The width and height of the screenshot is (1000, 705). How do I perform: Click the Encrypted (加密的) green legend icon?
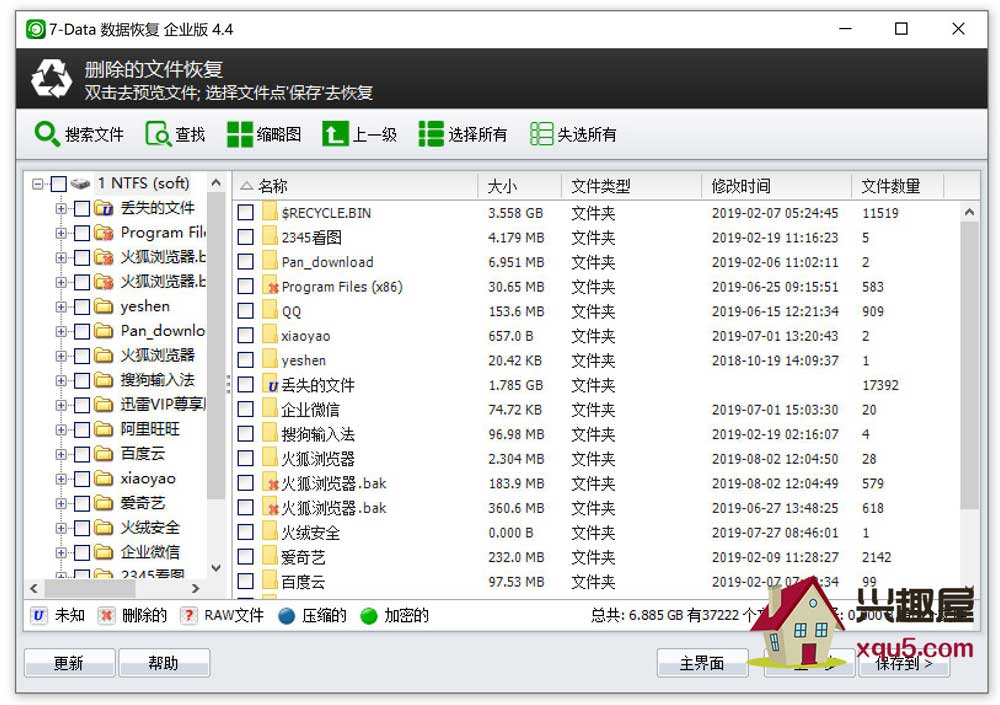369,616
